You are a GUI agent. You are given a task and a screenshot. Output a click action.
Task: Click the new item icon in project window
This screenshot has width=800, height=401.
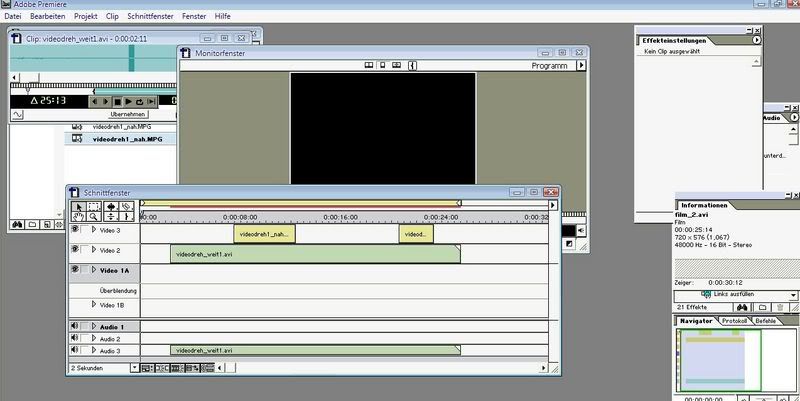click(x=46, y=224)
